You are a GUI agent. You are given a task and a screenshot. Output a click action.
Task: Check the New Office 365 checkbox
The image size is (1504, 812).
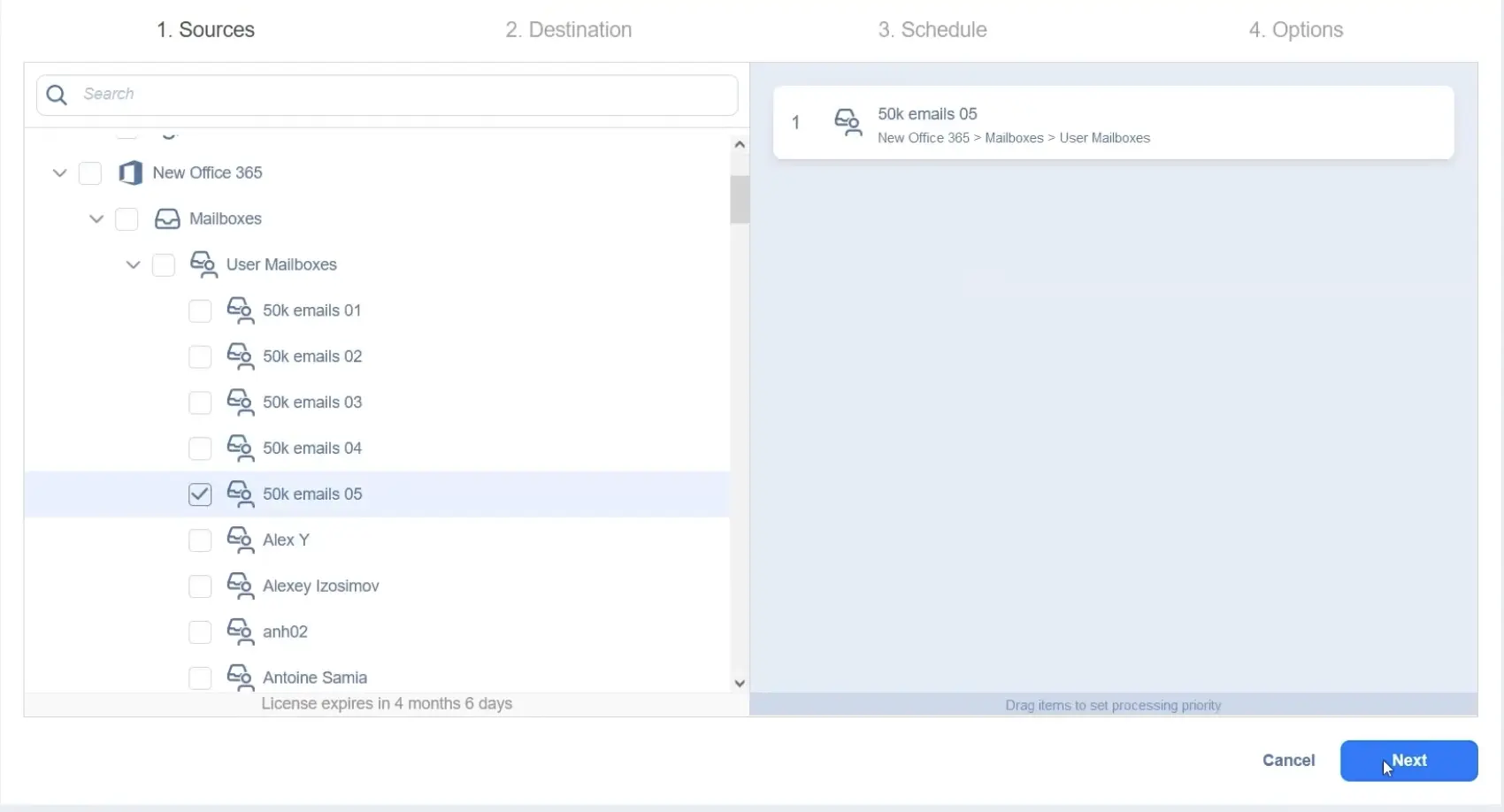coord(90,173)
